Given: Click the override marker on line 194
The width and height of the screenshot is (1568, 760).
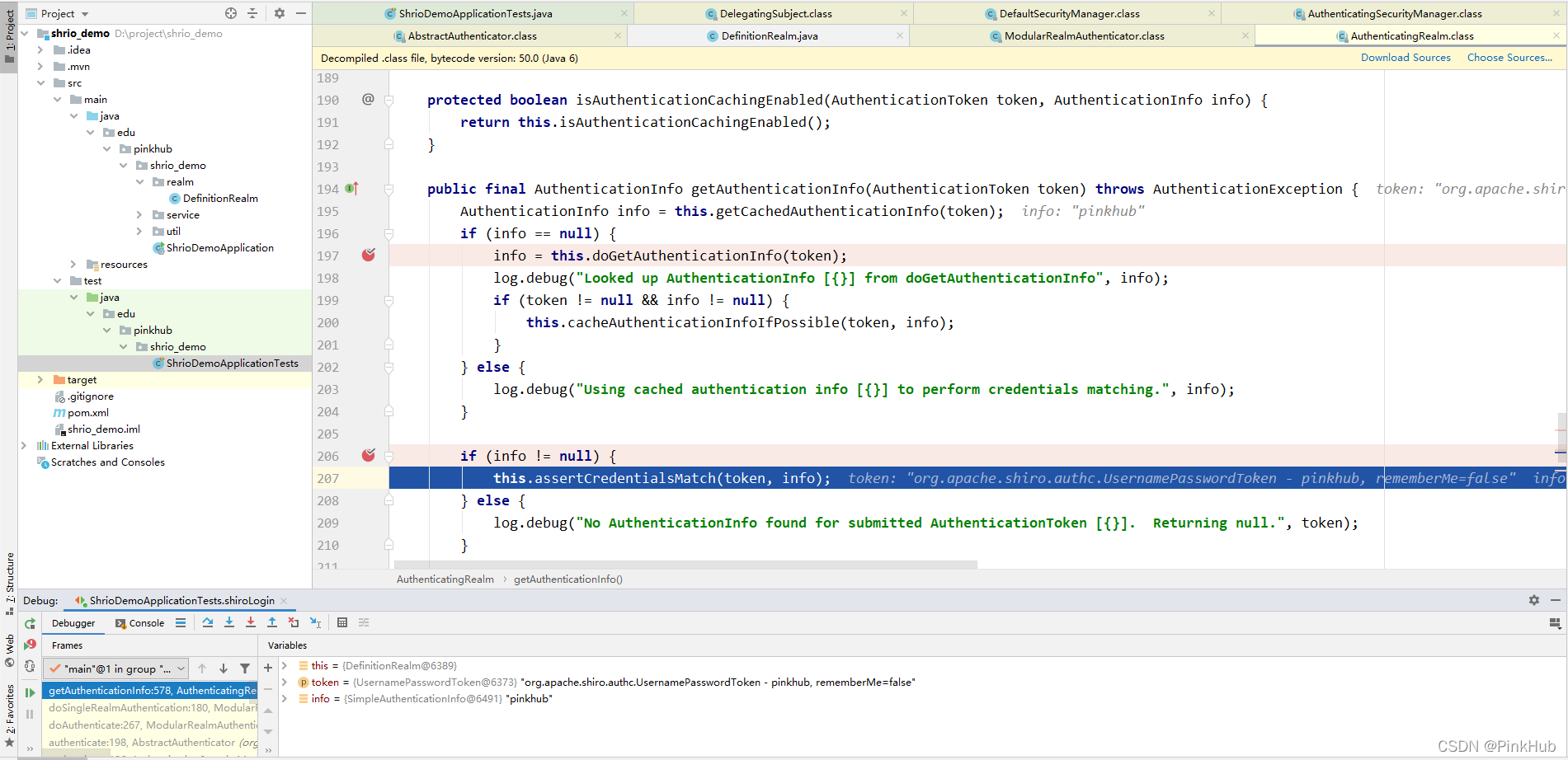Looking at the screenshot, I should pos(351,189).
